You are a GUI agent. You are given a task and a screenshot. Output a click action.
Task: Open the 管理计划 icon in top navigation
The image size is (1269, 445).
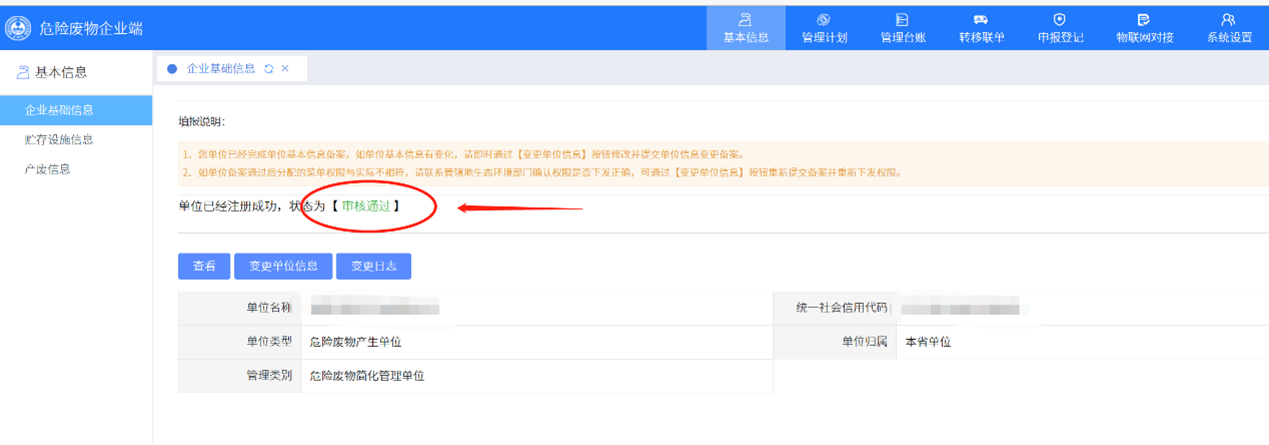pos(824,20)
